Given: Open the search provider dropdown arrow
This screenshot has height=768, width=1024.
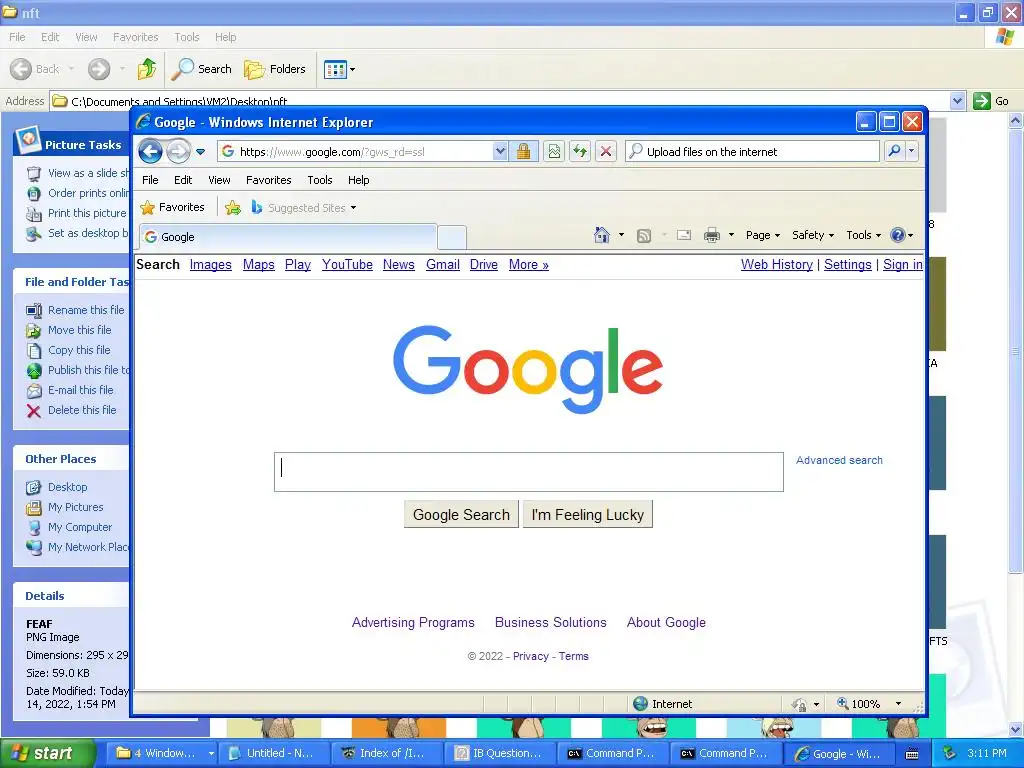Looking at the screenshot, I should coord(912,152).
